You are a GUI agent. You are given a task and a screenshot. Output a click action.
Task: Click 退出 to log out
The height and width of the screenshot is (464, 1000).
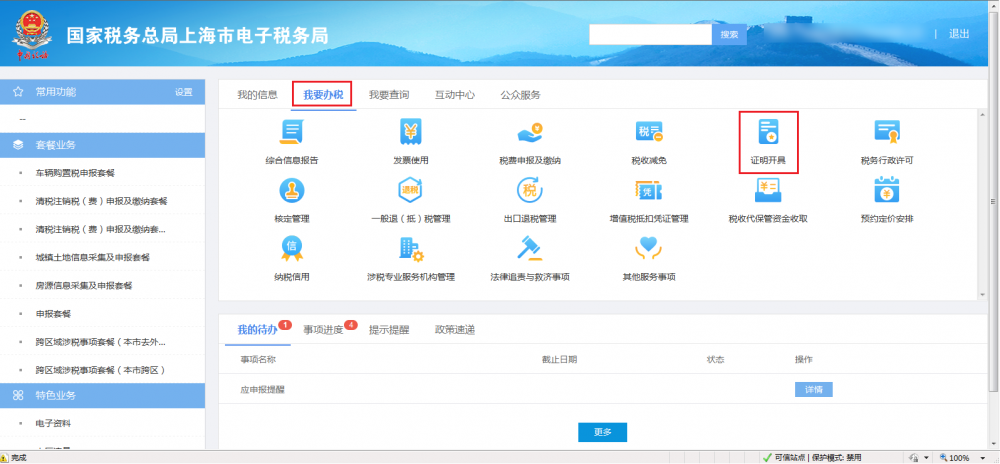coord(959,34)
